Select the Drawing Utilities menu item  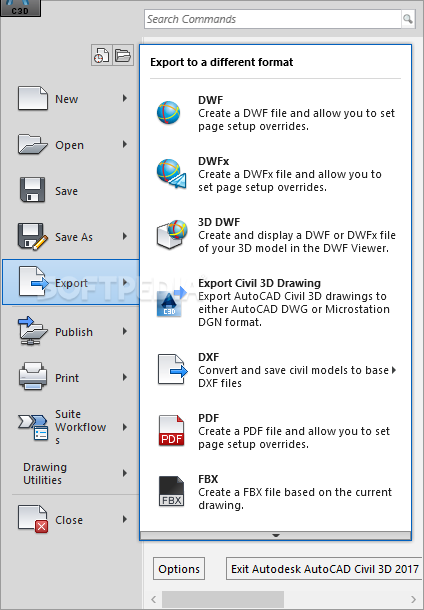coord(71,473)
